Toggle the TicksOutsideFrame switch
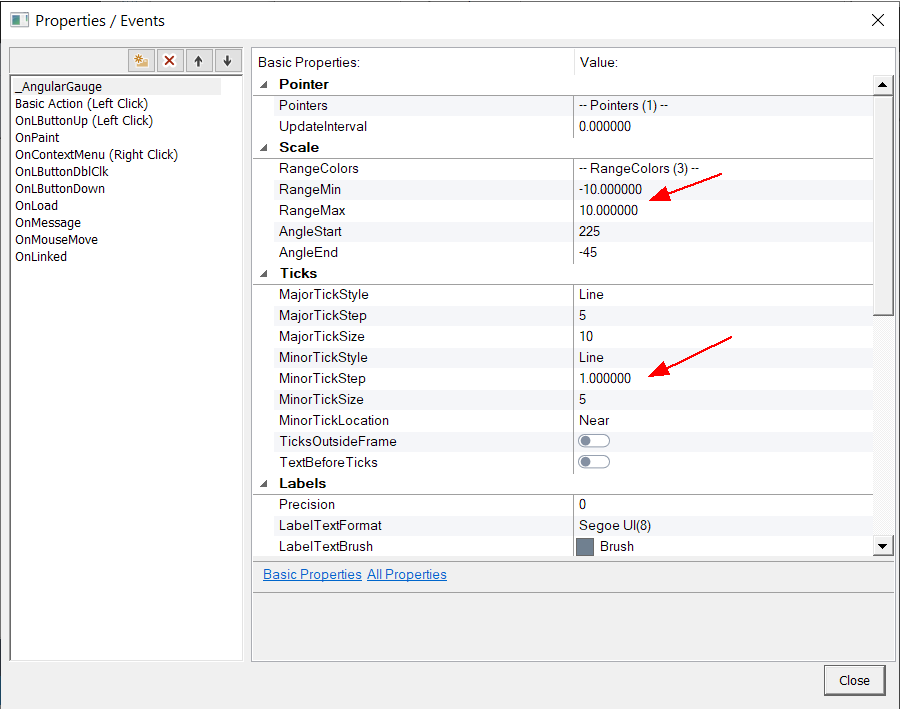This screenshot has width=900, height=709. click(x=594, y=441)
